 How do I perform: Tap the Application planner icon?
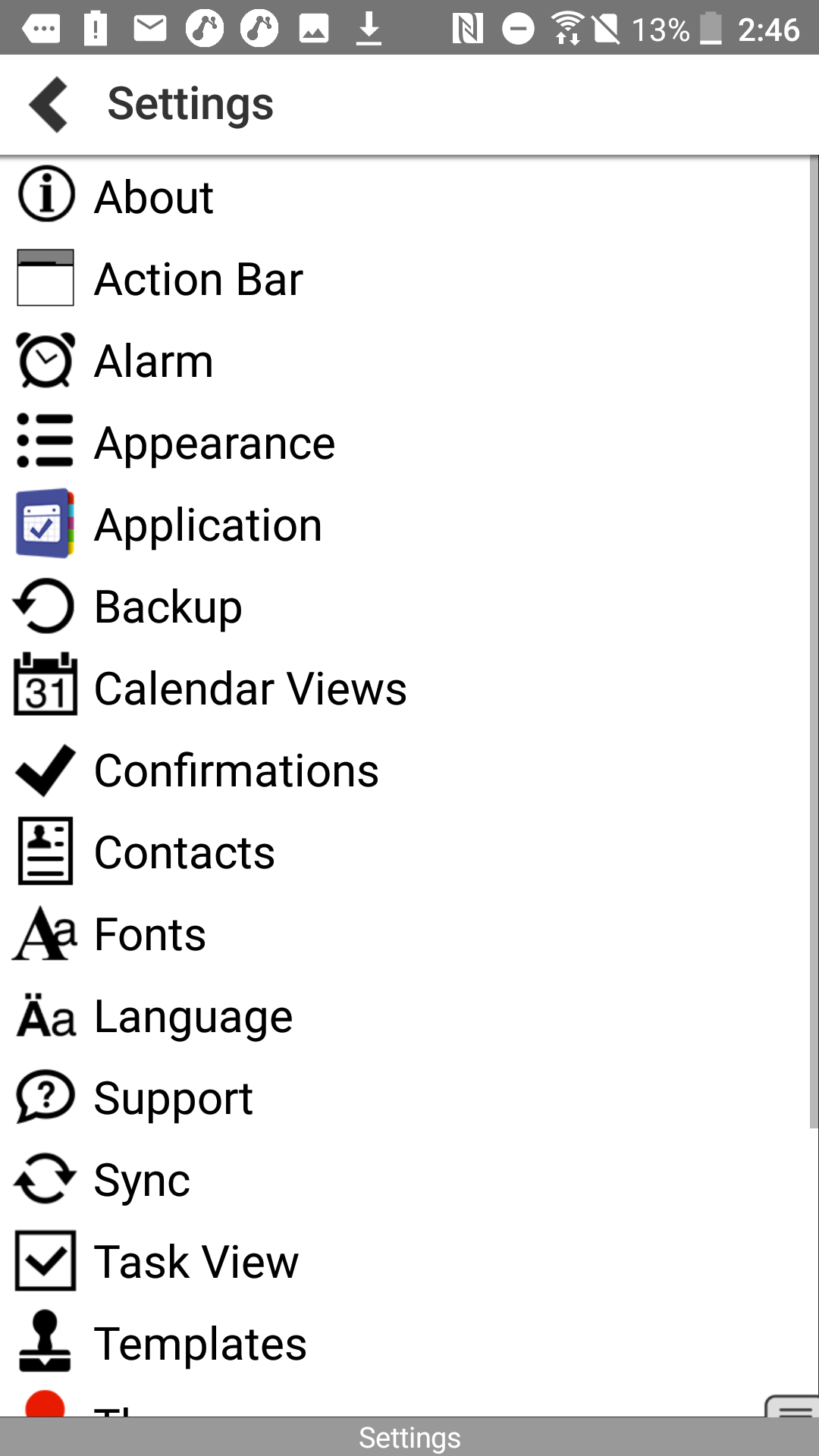45,524
